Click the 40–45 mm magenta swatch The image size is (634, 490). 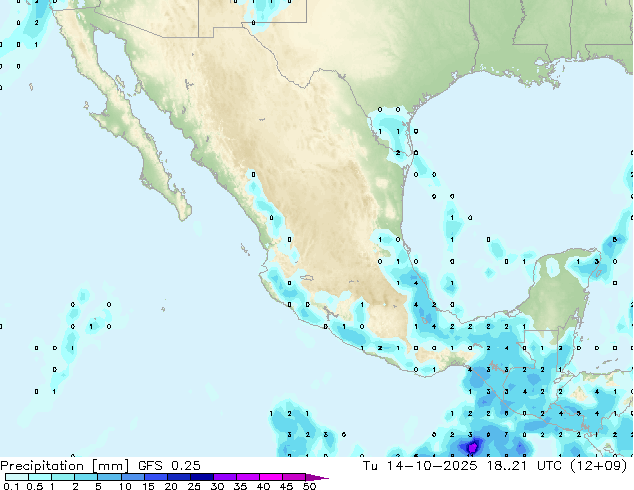(271, 477)
